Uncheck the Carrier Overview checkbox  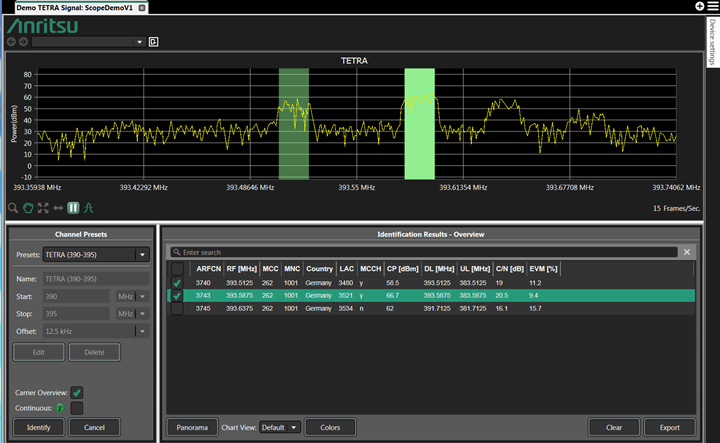coord(77,392)
